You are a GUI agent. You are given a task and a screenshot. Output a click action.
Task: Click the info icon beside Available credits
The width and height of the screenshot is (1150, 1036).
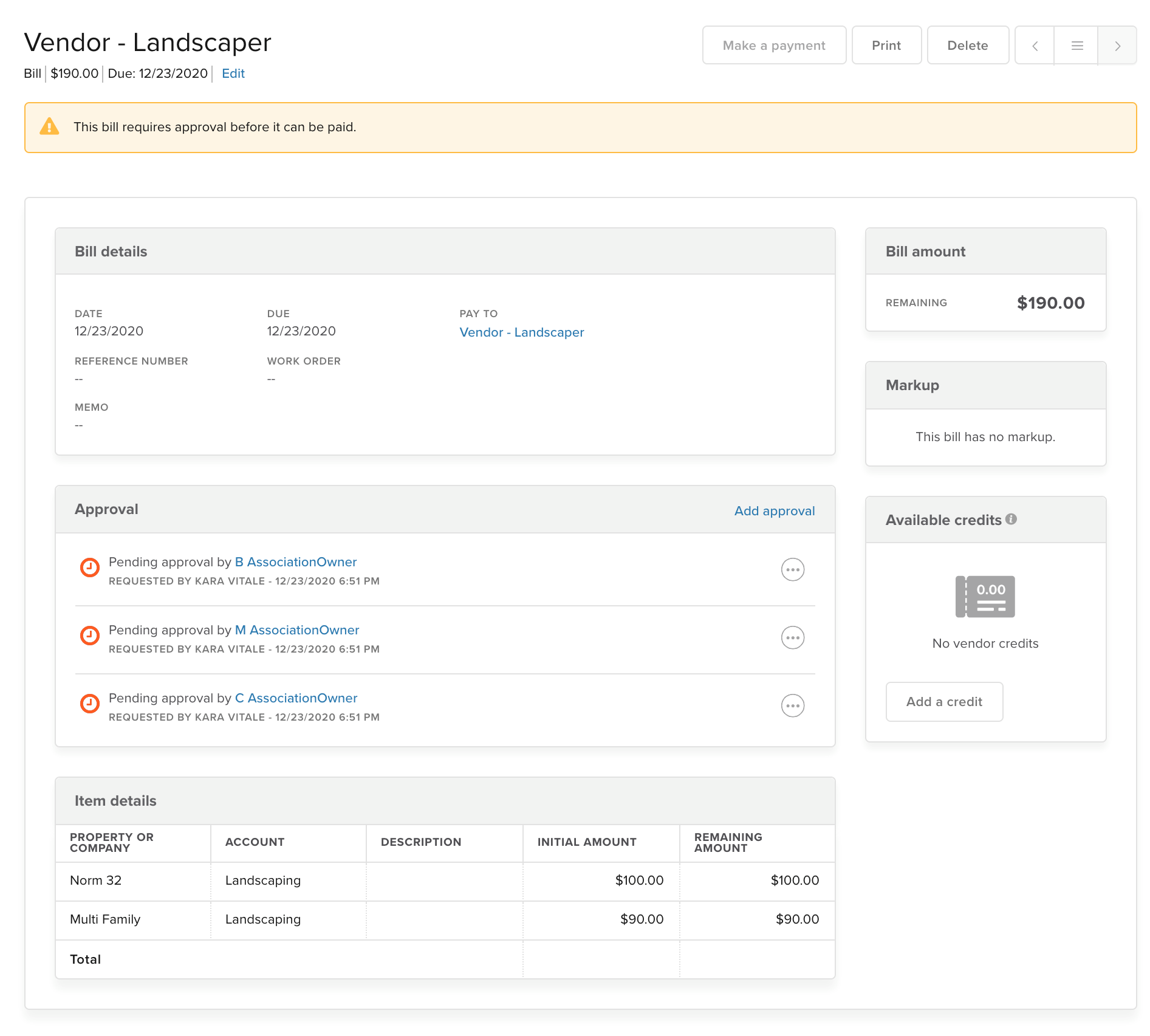(1011, 519)
